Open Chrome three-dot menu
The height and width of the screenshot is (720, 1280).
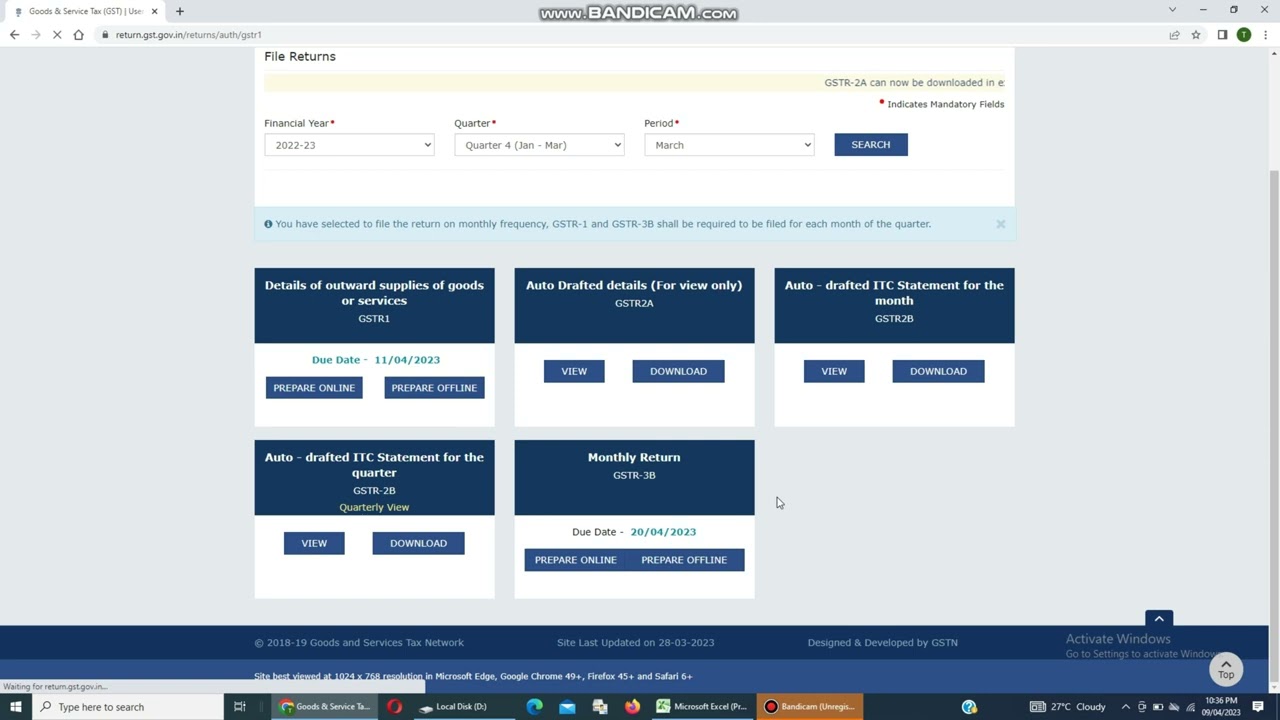tap(1264, 35)
